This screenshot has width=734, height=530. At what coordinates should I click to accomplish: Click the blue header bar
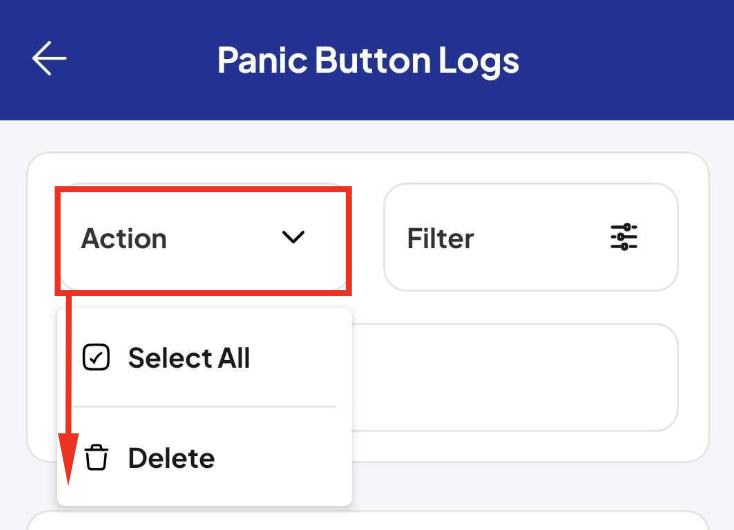tap(367, 60)
